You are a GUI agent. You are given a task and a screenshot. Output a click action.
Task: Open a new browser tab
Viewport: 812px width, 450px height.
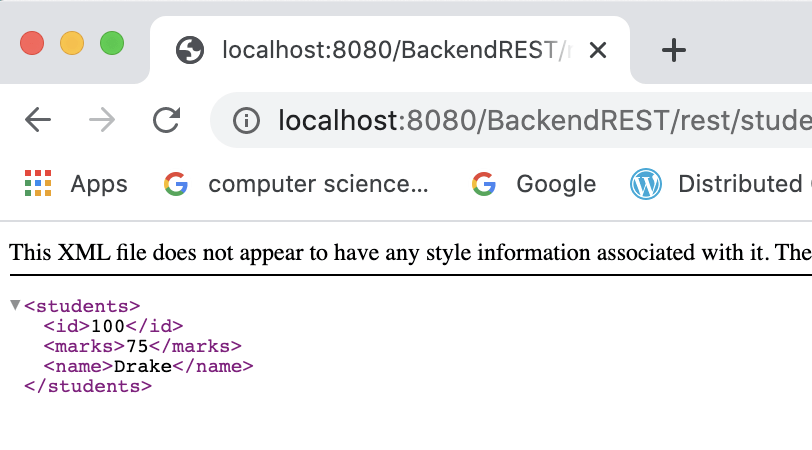coord(675,50)
